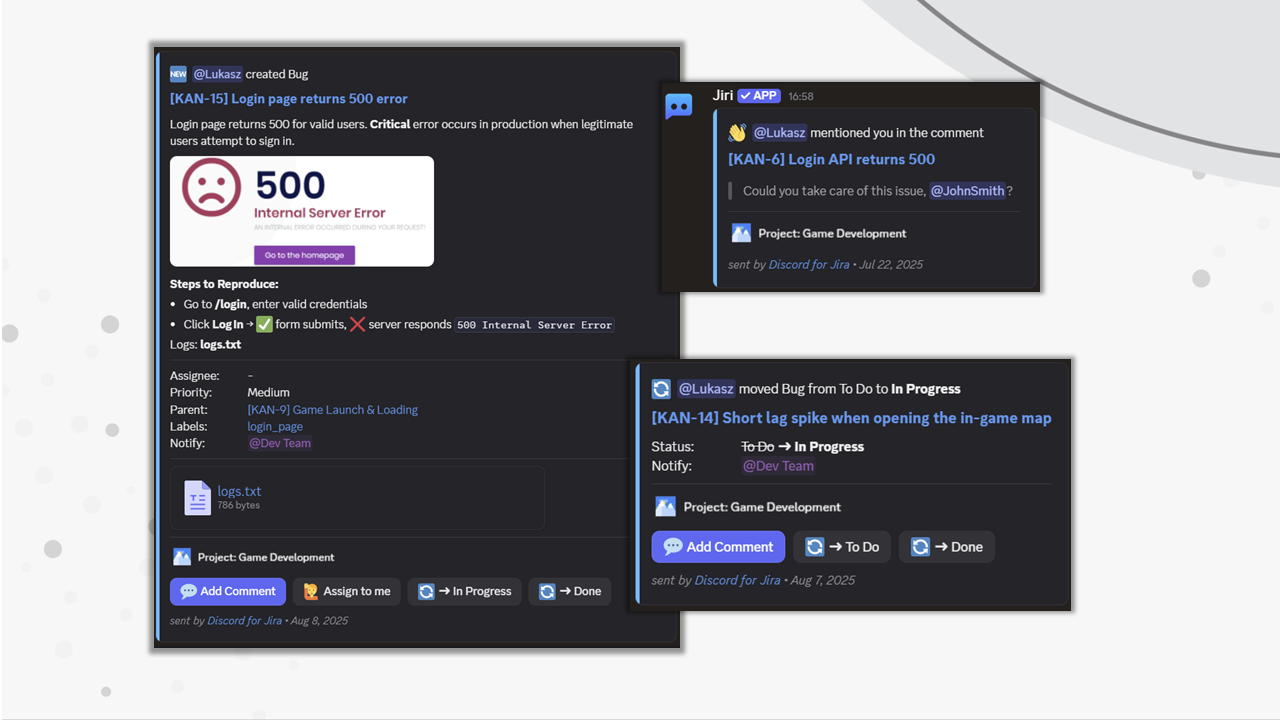
Task: Click the Jiri bot avatar icon
Action: point(679,106)
